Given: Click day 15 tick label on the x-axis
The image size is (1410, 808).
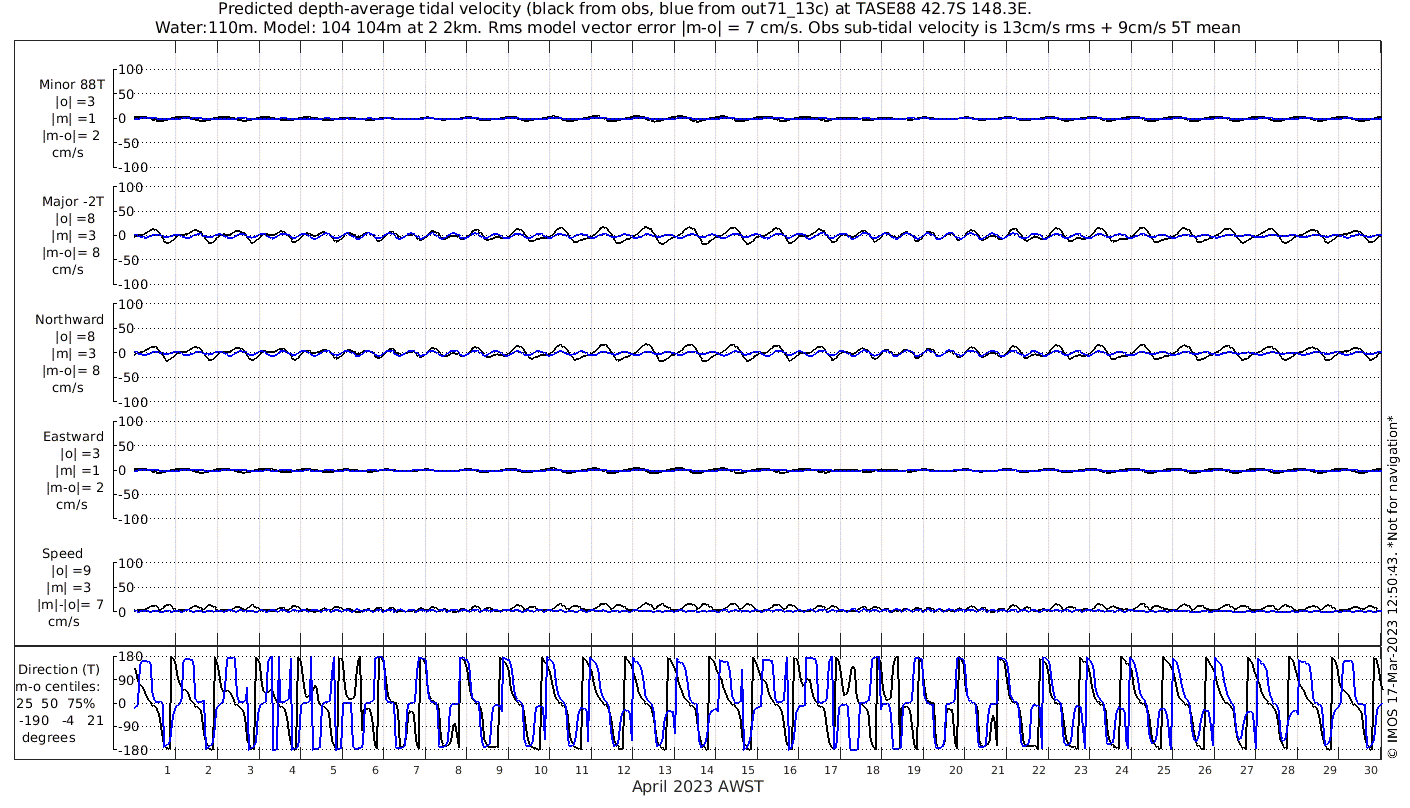Looking at the screenshot, I should 749,771.
